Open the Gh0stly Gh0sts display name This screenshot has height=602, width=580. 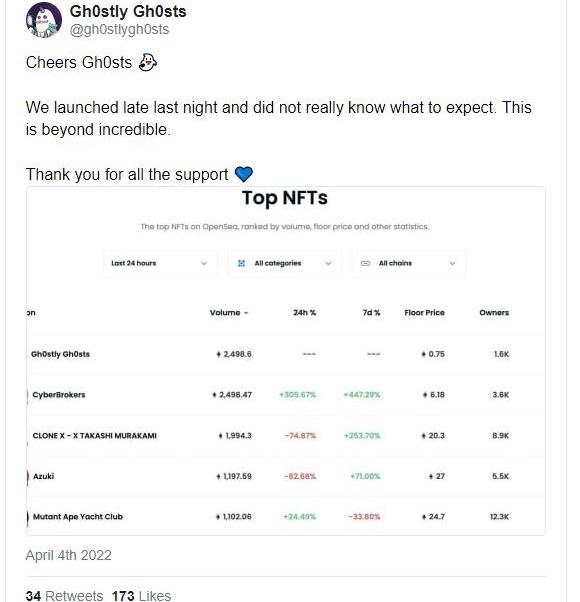pos(128,11)
